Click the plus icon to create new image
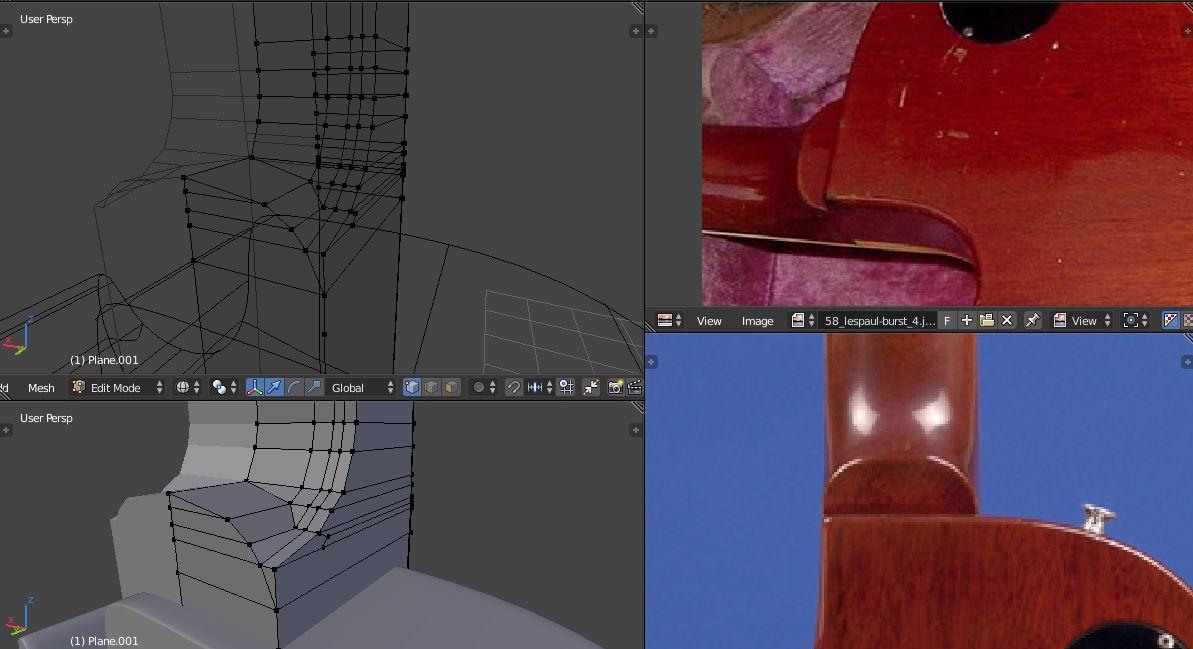This screenshot has width=1193, height=649. [x=967, y=320]
